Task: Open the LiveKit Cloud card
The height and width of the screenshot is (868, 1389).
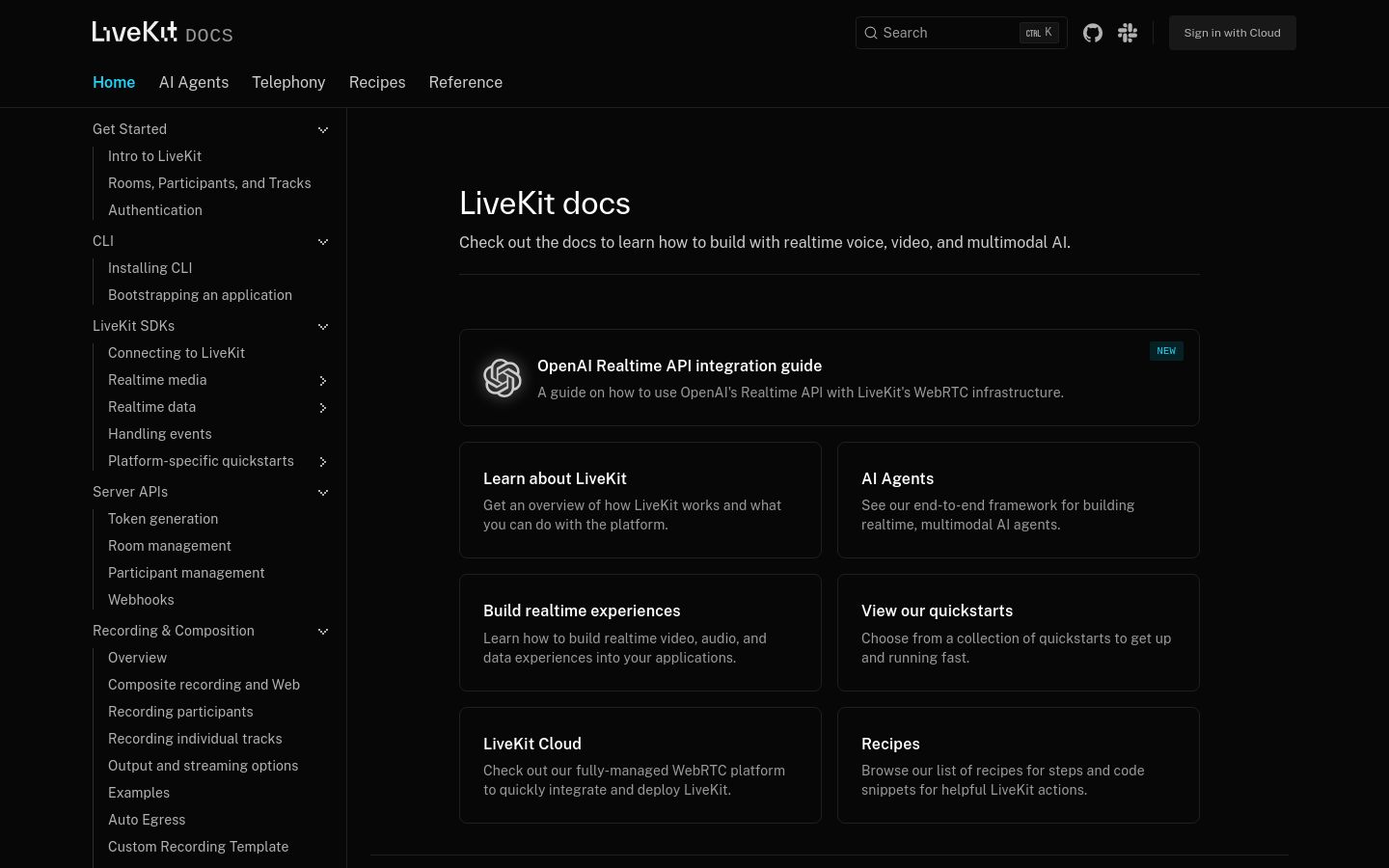Action: tap(640, 766)
